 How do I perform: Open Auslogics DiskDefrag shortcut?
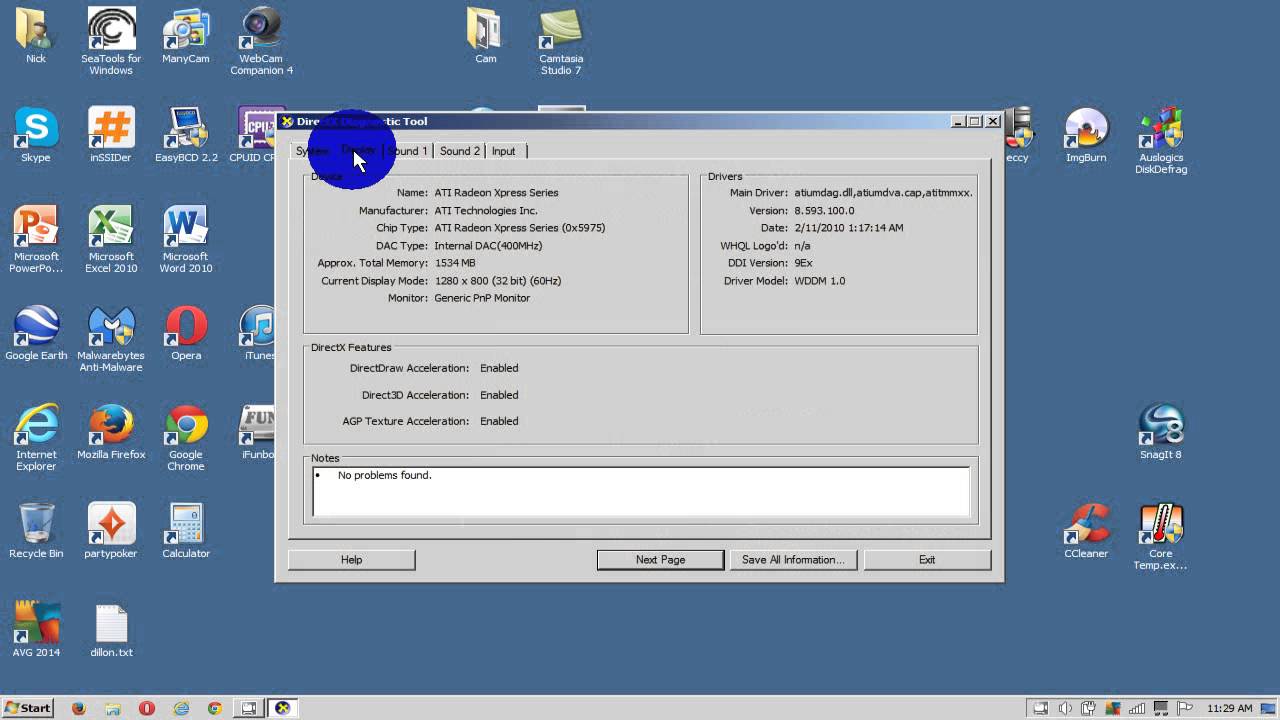coord(1161,141)
